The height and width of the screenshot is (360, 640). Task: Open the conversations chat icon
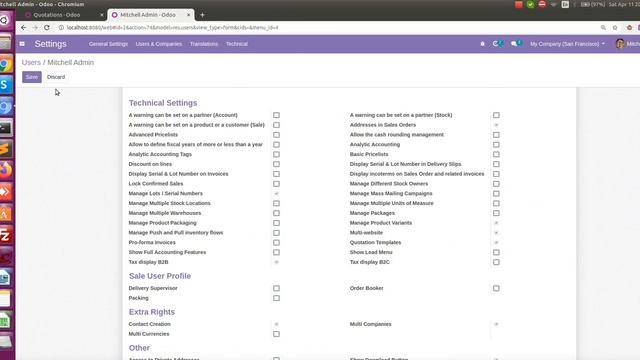point(516,43)
